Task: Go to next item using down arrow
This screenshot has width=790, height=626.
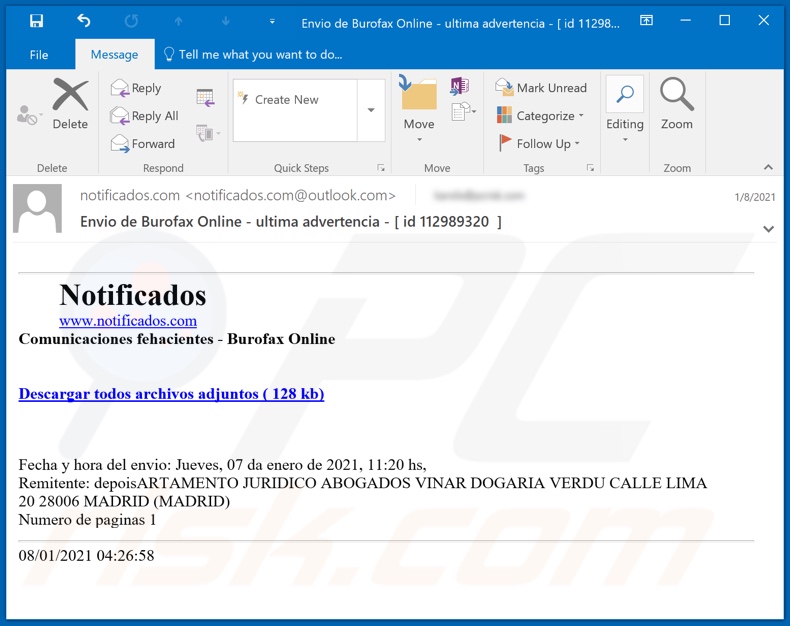Action: [226, 21]
